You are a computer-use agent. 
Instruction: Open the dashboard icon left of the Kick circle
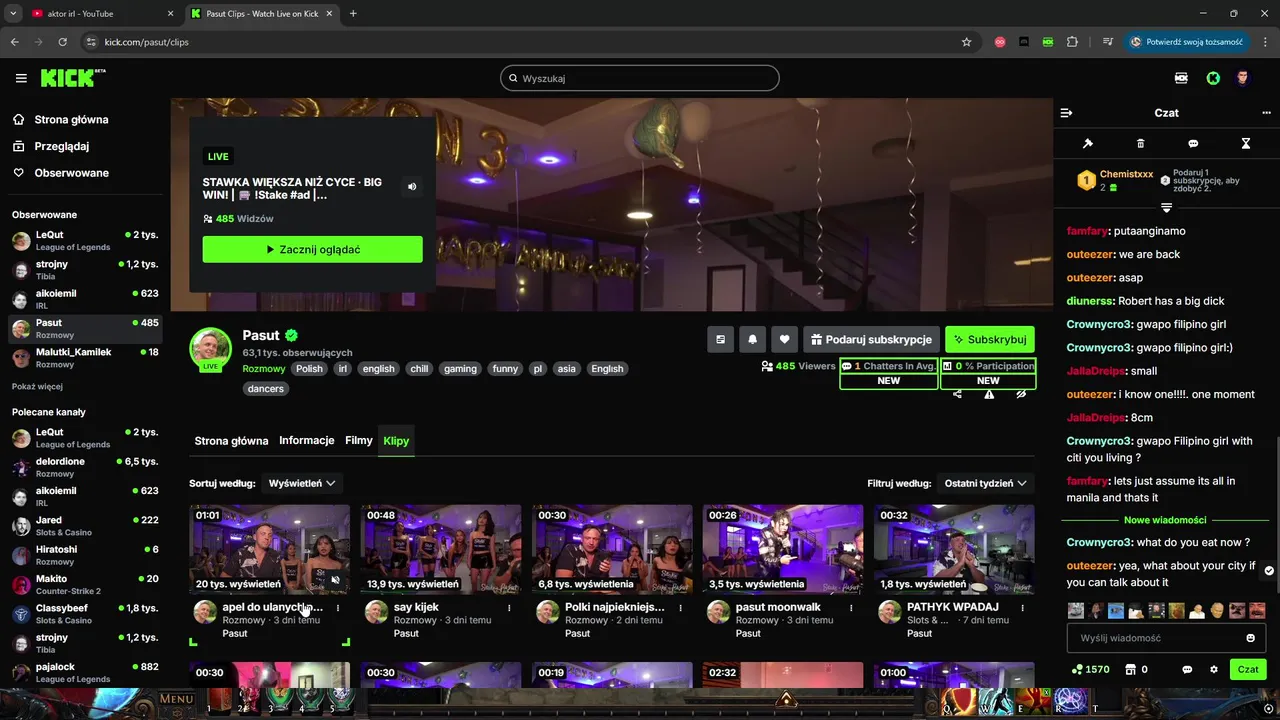(1182, 78)
